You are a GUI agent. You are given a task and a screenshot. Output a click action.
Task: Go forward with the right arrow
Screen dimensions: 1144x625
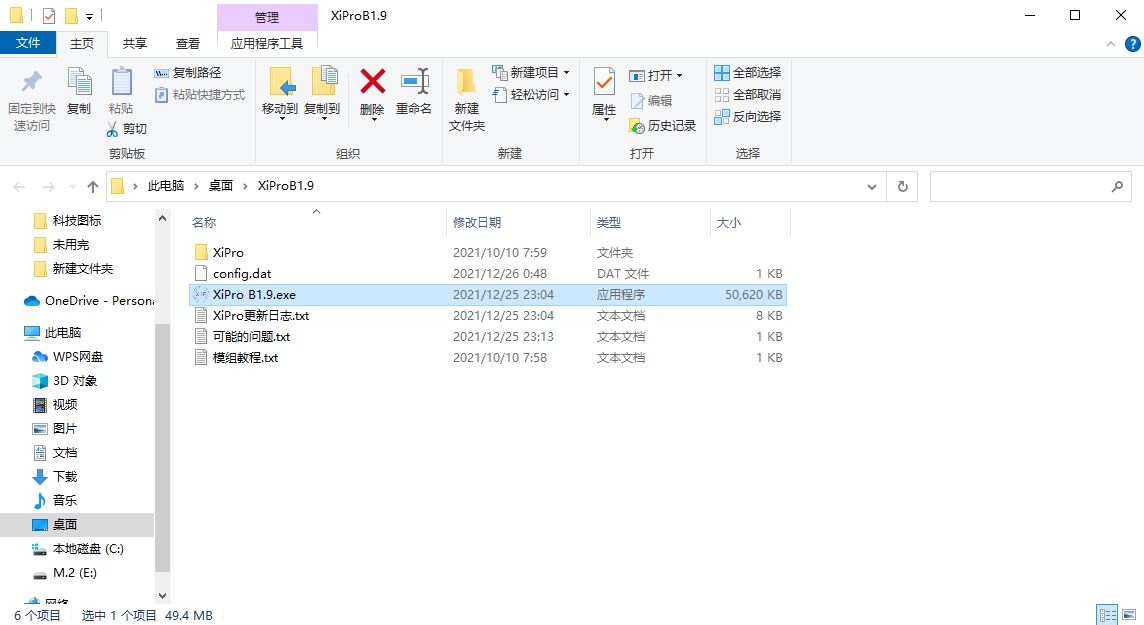[48, 187]
